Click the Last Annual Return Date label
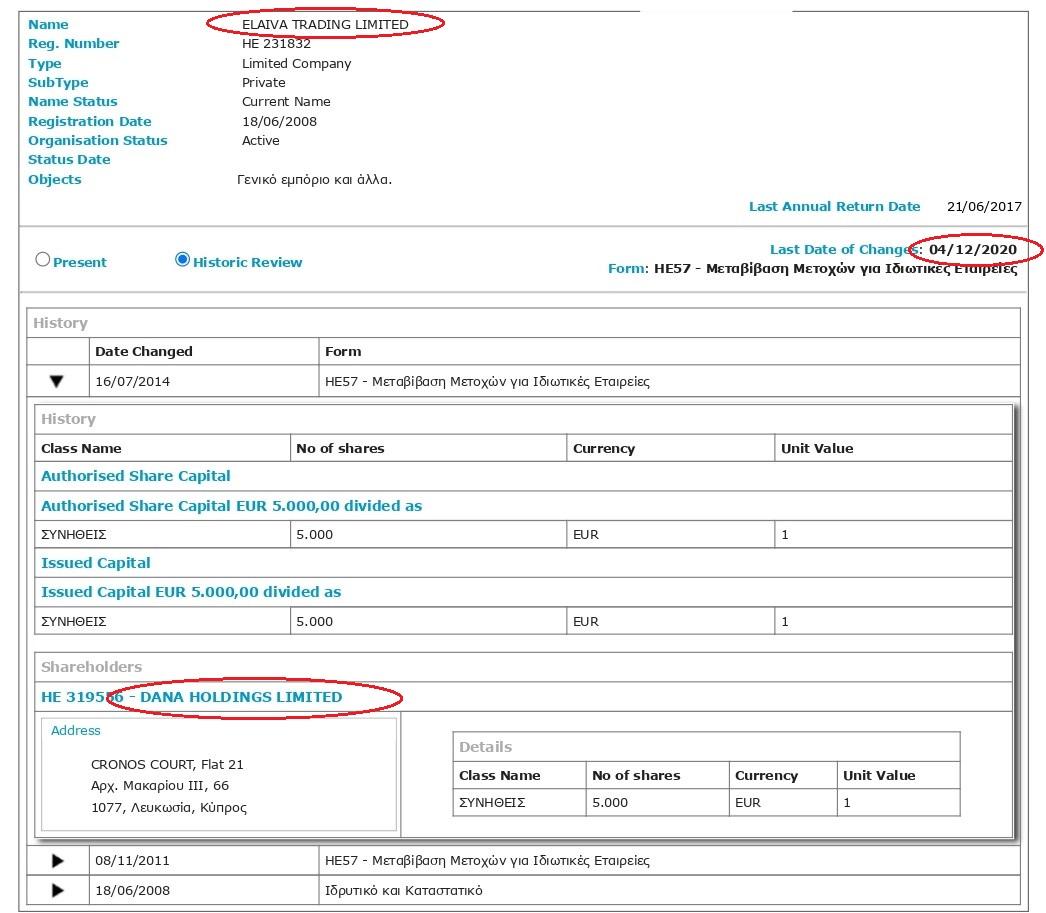The height and width of the screenshot is (913, 1046). coord(834,207)
